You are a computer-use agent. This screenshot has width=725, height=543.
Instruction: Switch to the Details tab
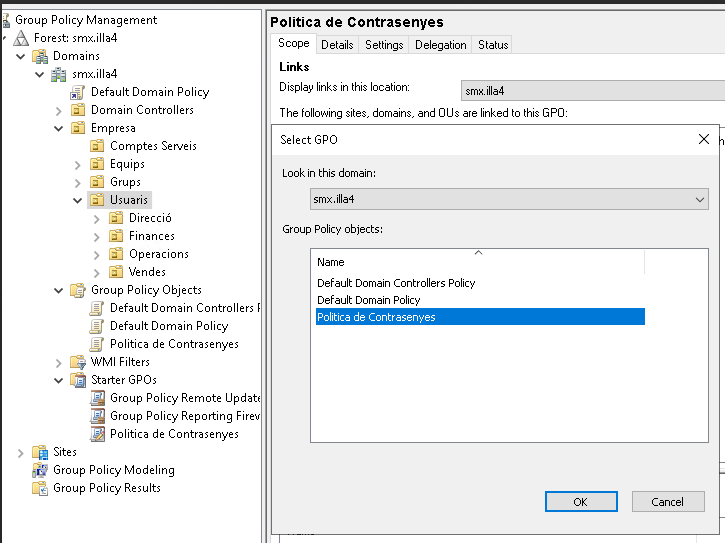(x=337, y=45)
